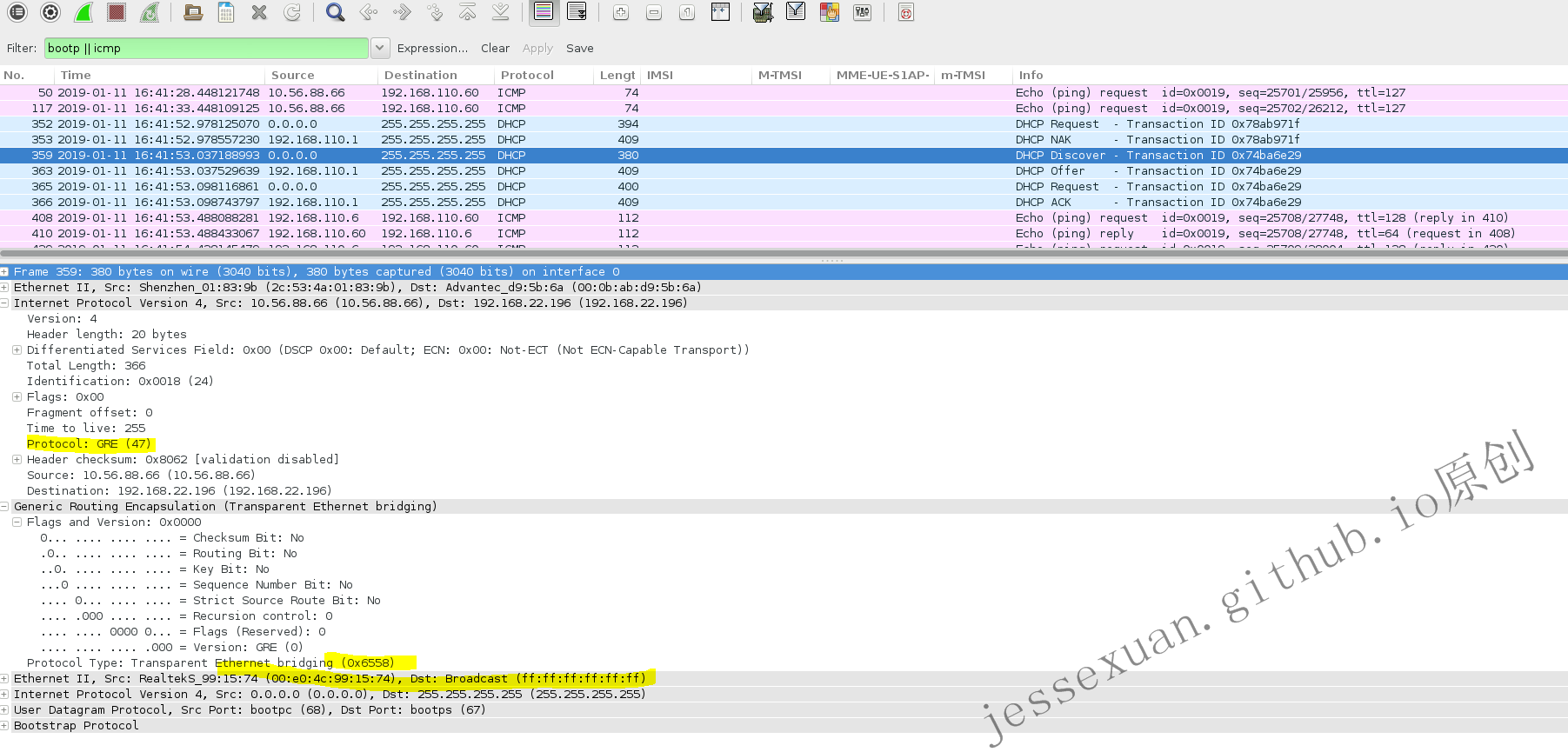Viewport: 1568px width, 752px height.
Task: Select packet 50 ICMP echo request
Action: (784, 93)
